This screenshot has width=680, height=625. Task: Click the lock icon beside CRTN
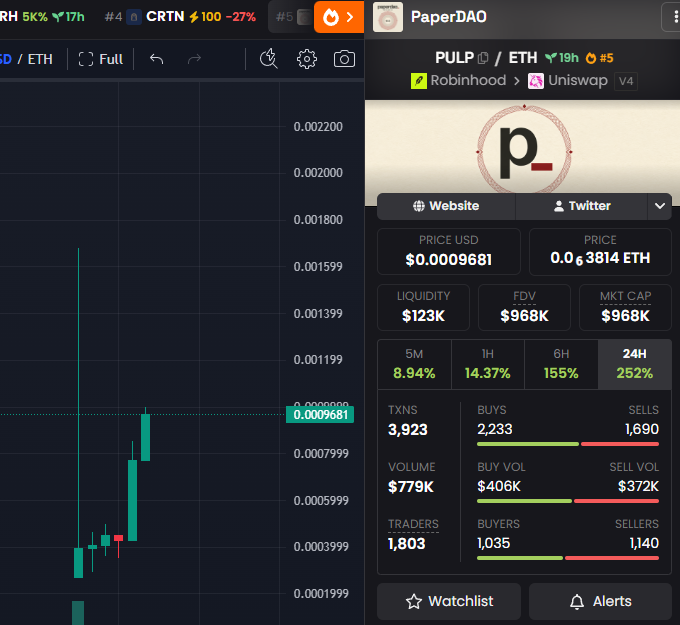point(134,17)
